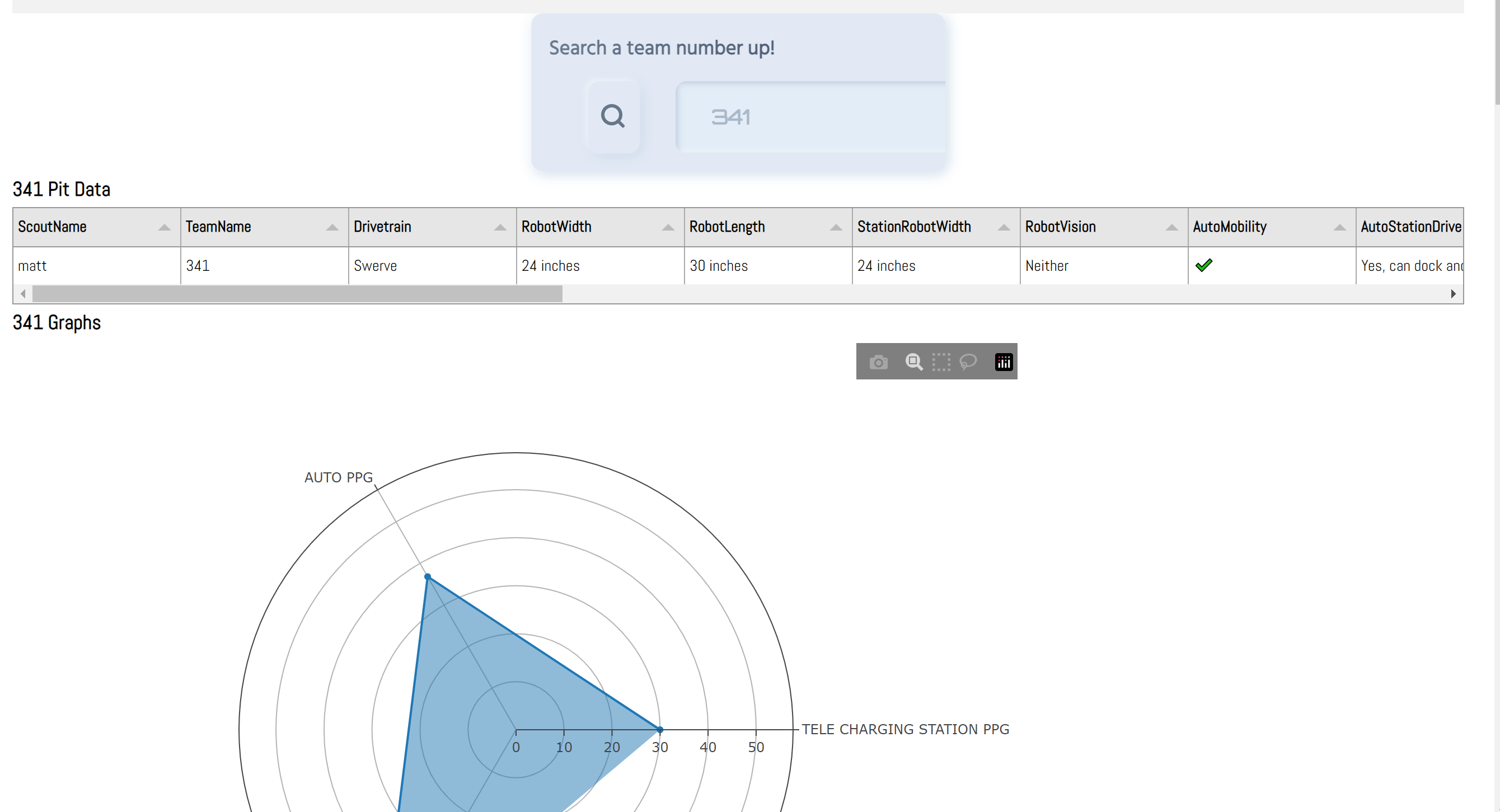Click the ScoutName column header
Screen dimensions: 1500x812
click(x=97, y=227)
